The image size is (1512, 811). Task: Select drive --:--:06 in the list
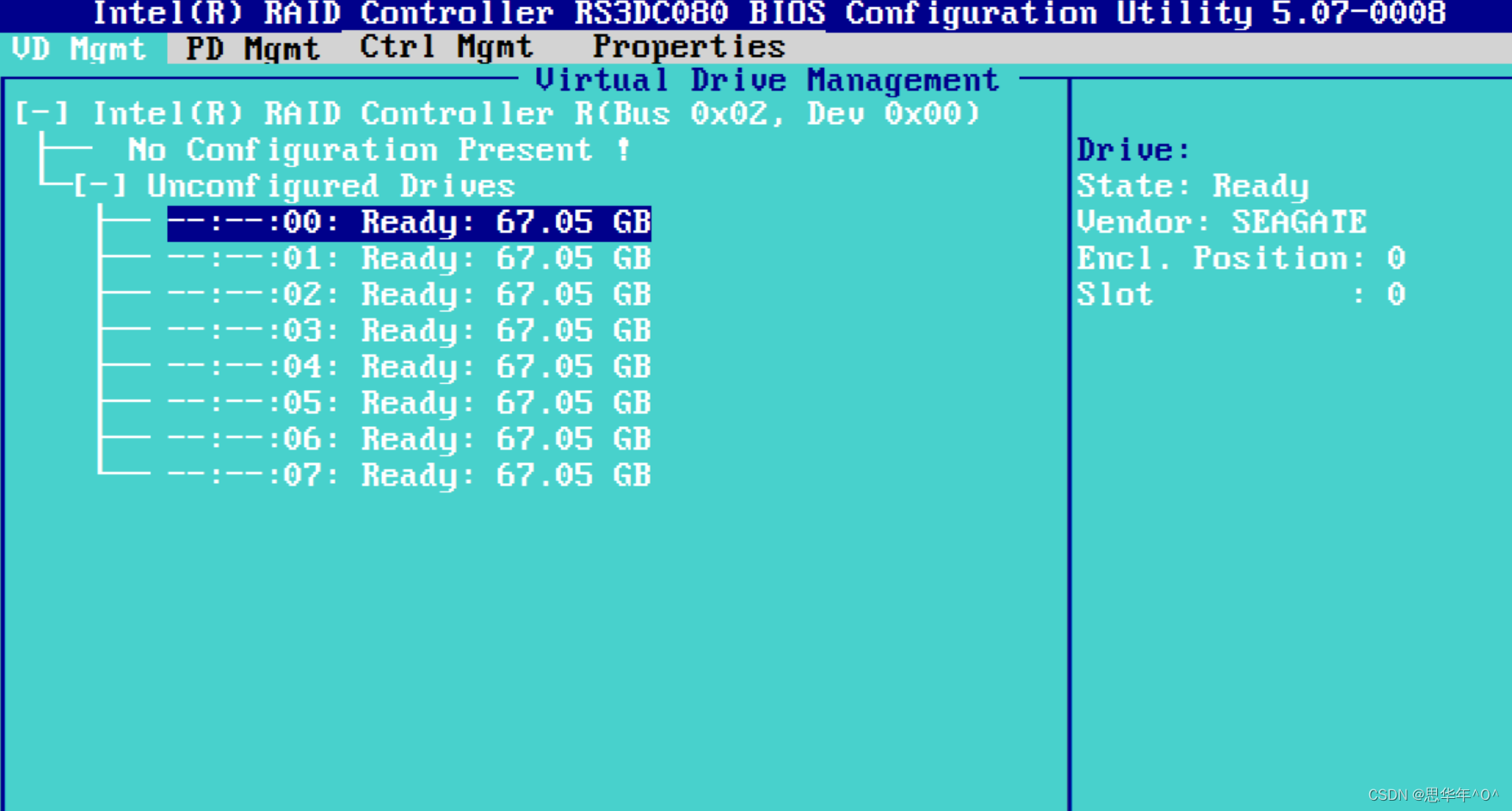pyautogui.click(x=410, y=439)
